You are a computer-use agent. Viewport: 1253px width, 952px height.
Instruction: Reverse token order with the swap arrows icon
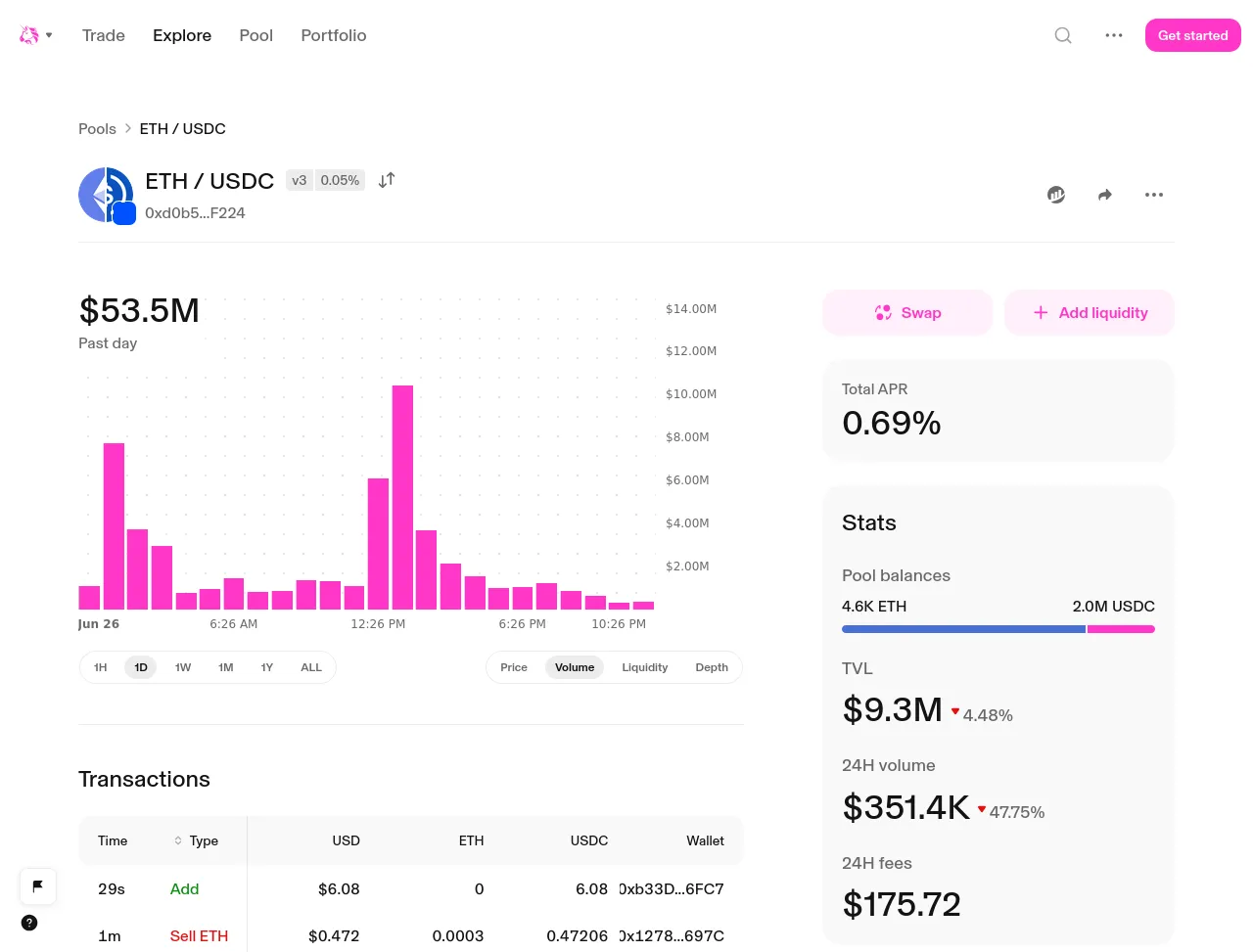point(387,180)
